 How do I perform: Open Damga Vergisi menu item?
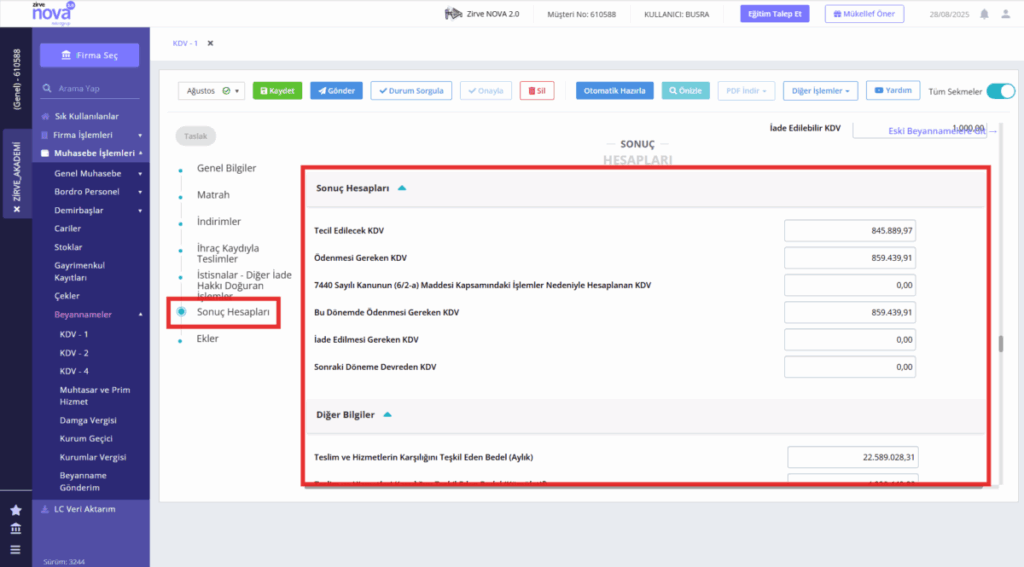(x=88, y=420)
